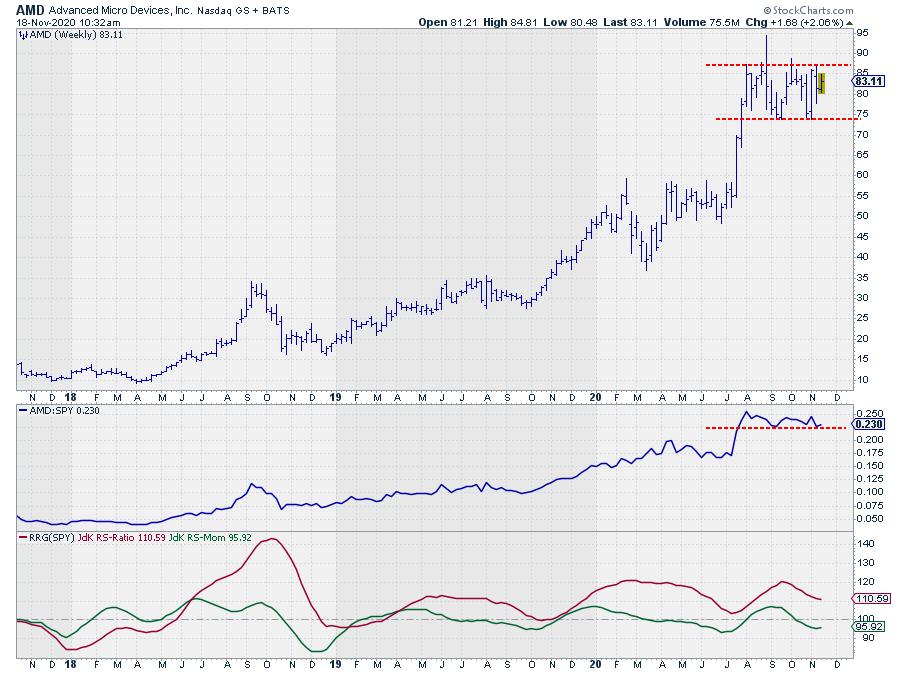Select the yellow highlighted latest weekly candle
This screenshot has width=900, height=673.
tap(821, 83)
